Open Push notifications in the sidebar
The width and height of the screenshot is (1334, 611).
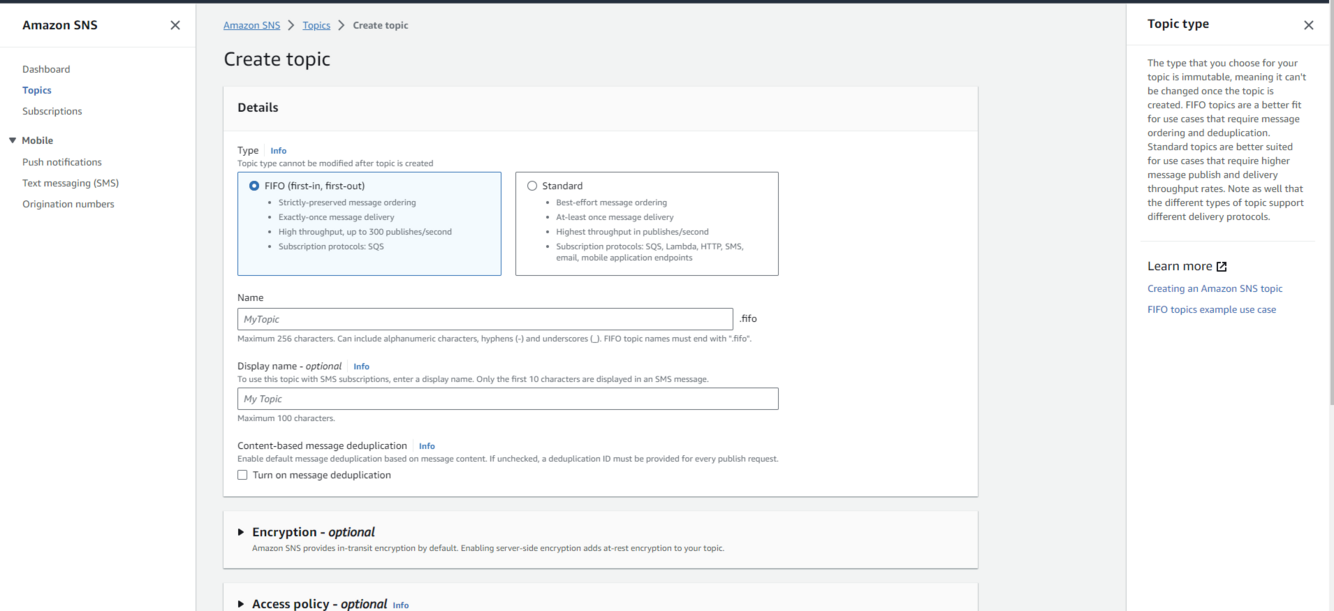coord(62,162)
